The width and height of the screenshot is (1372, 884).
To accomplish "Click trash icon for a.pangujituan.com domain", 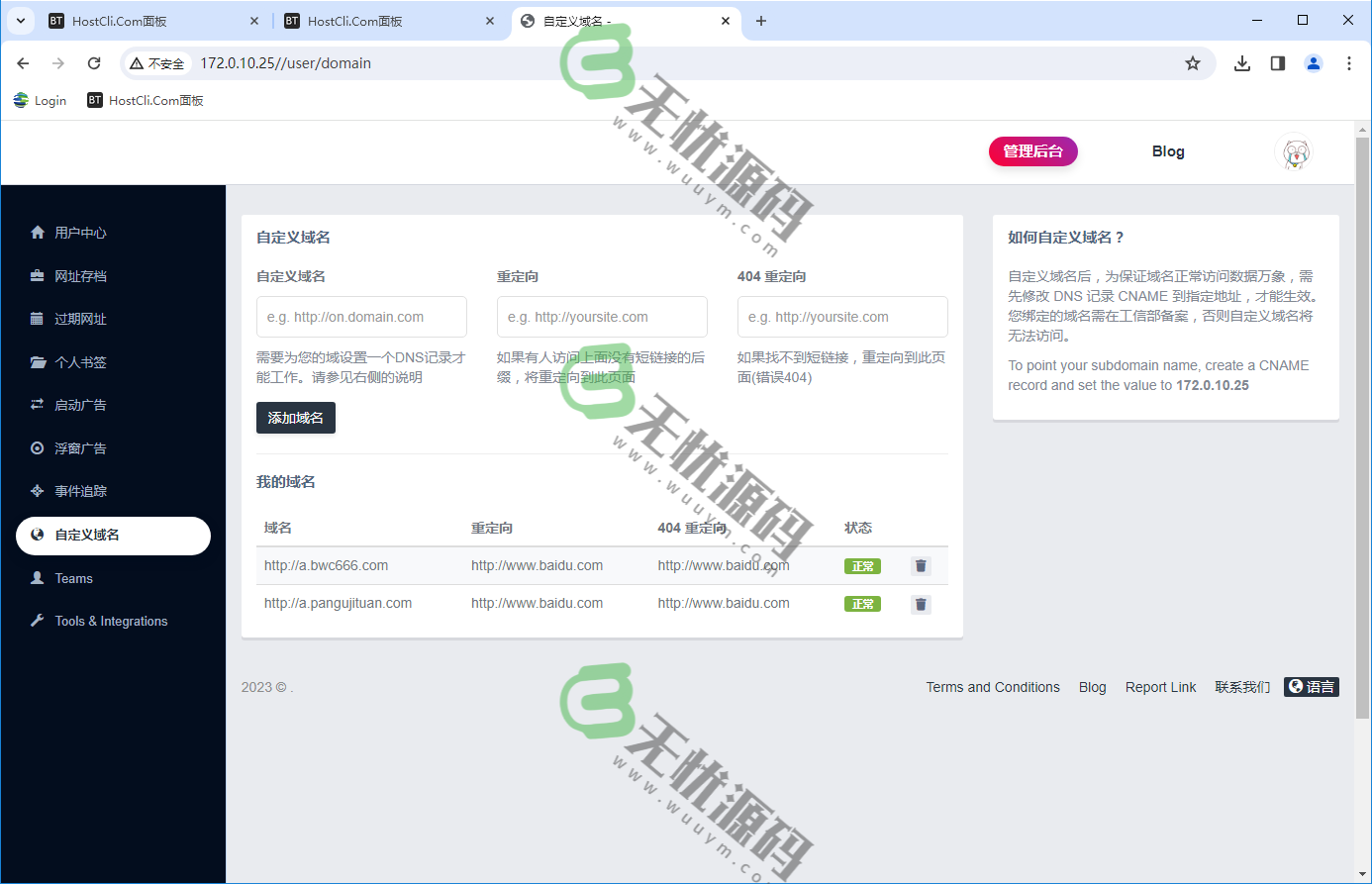I will tap(921, 604).
